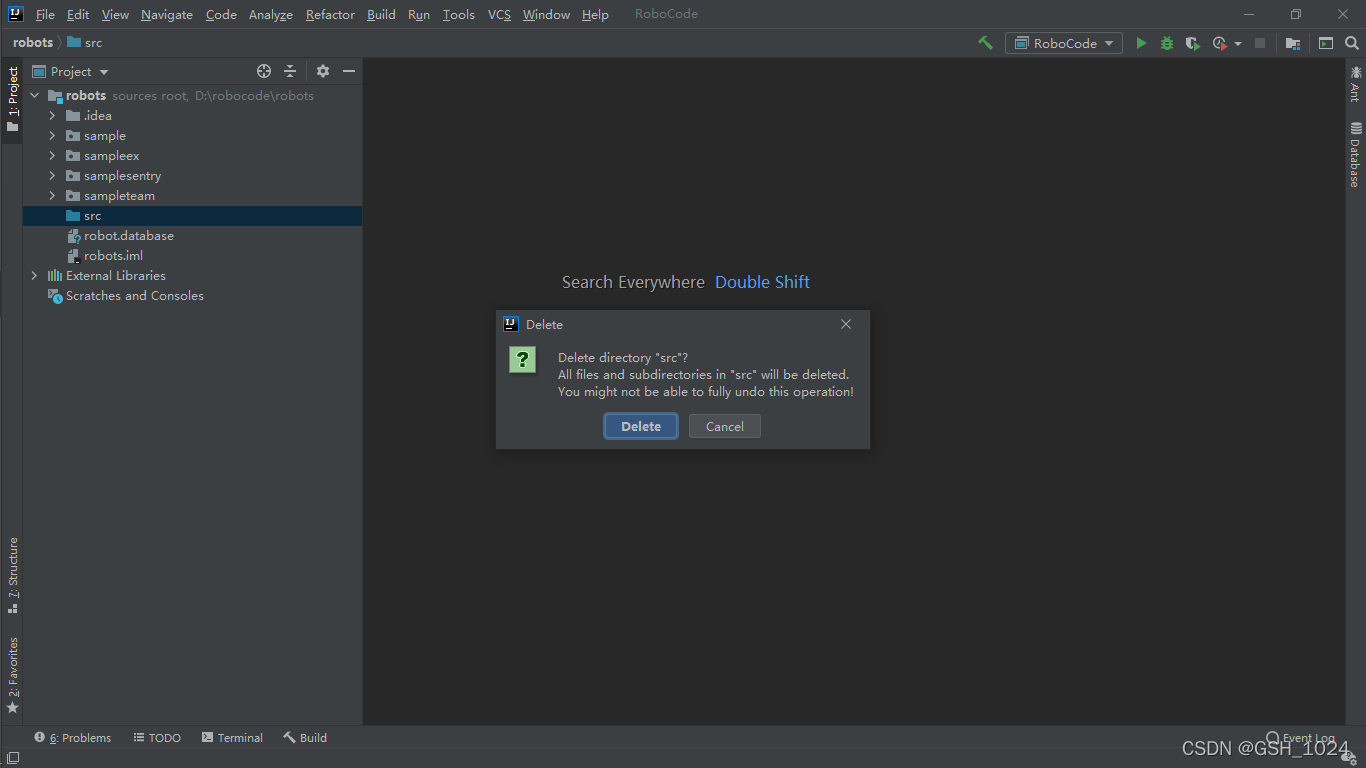Open the Database side panel
Viewport: 1366px width, 768px height.
[1355, 155]
